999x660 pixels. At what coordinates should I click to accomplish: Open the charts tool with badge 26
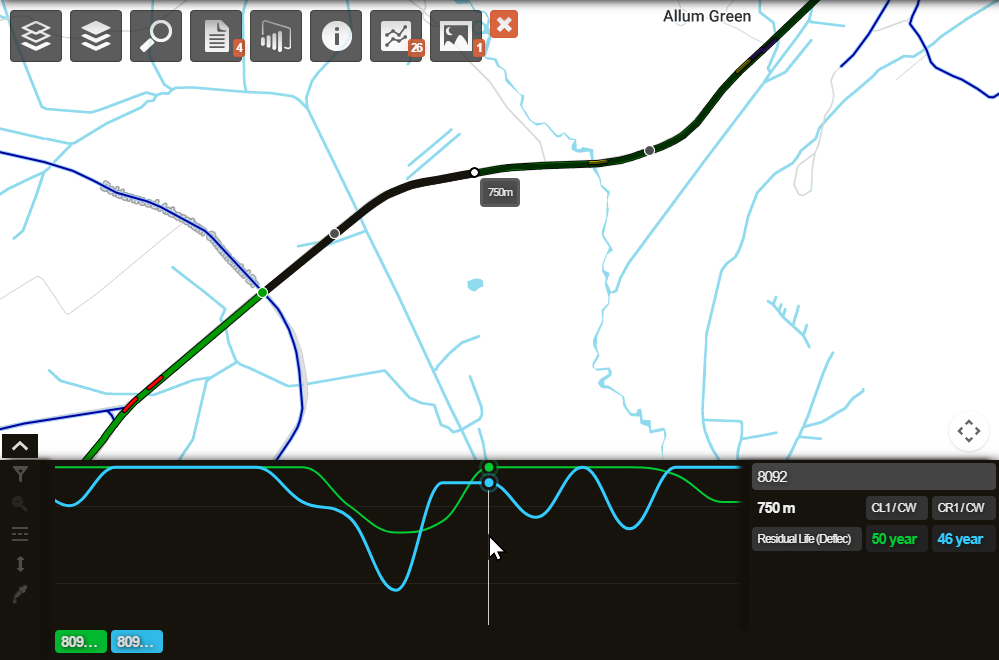[396, 36]
